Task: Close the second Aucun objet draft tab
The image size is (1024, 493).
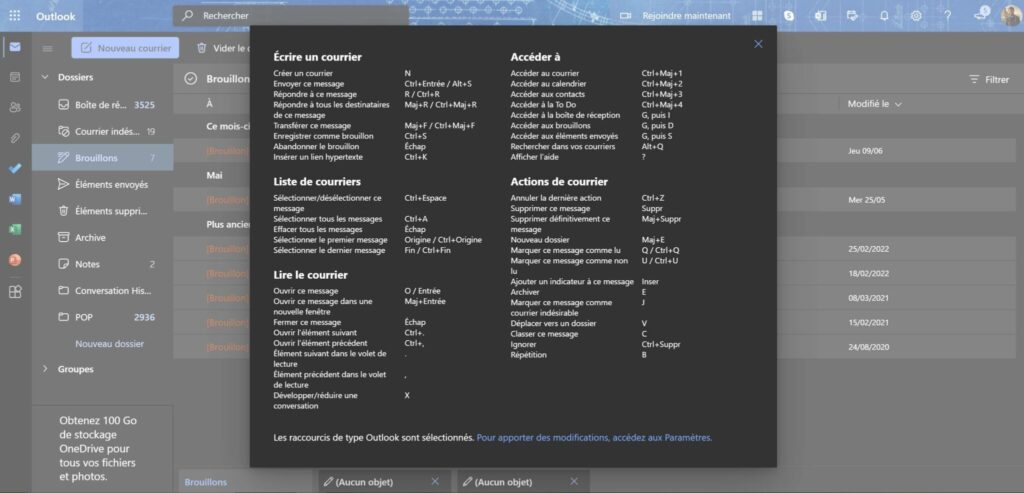Action: pyautogui.click(x=574, y=482)
